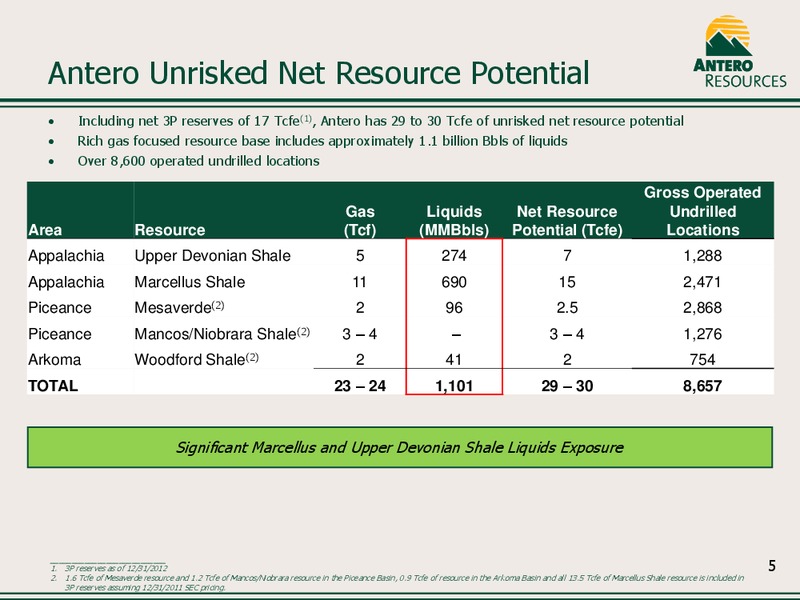
Task: Click liquids value 274
Action: pos(454,256)
